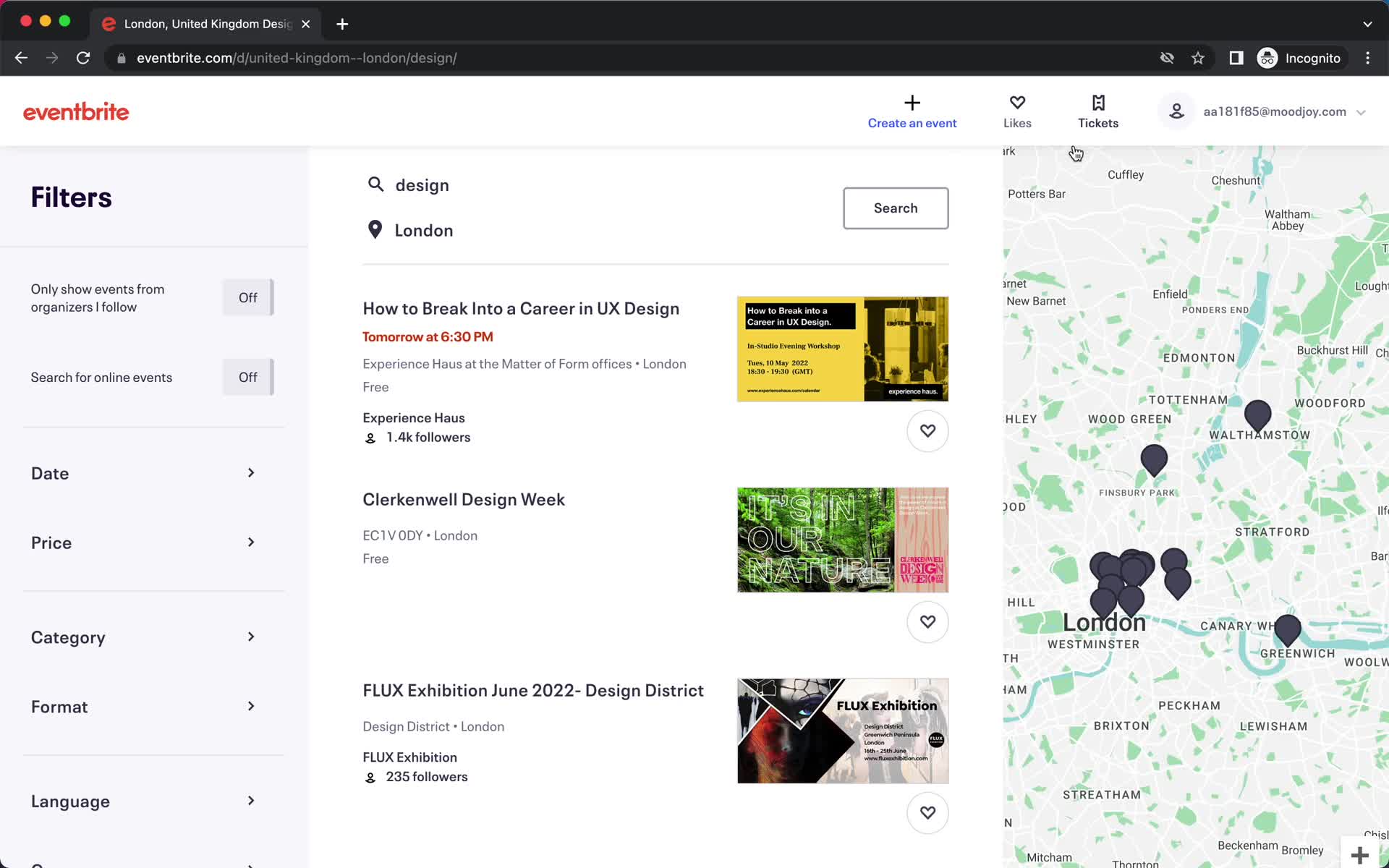
Task: Click the plus icon above Create an event
Action: click(912, 103)
